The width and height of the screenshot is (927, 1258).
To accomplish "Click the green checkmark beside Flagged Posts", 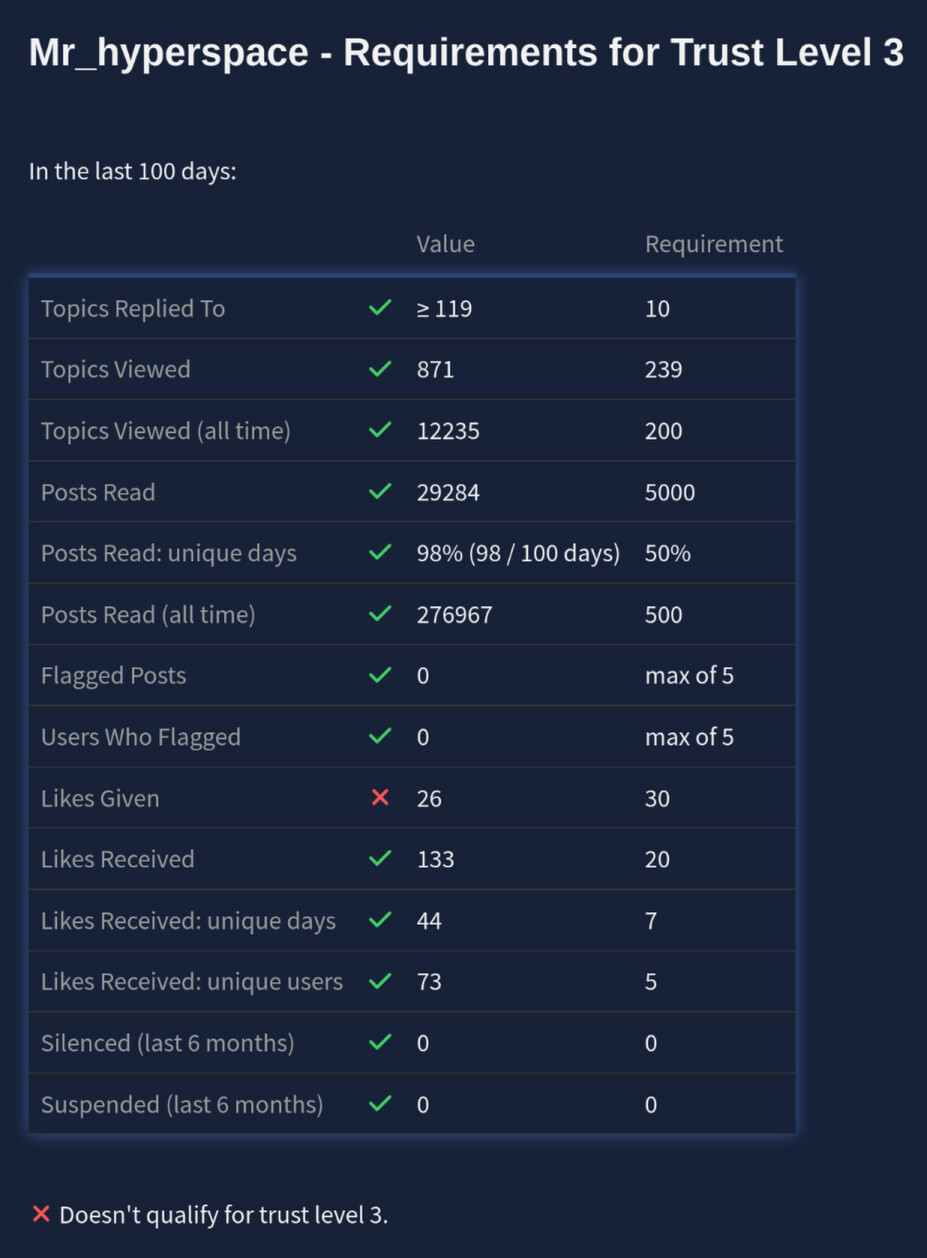I will tap(379, 675).
